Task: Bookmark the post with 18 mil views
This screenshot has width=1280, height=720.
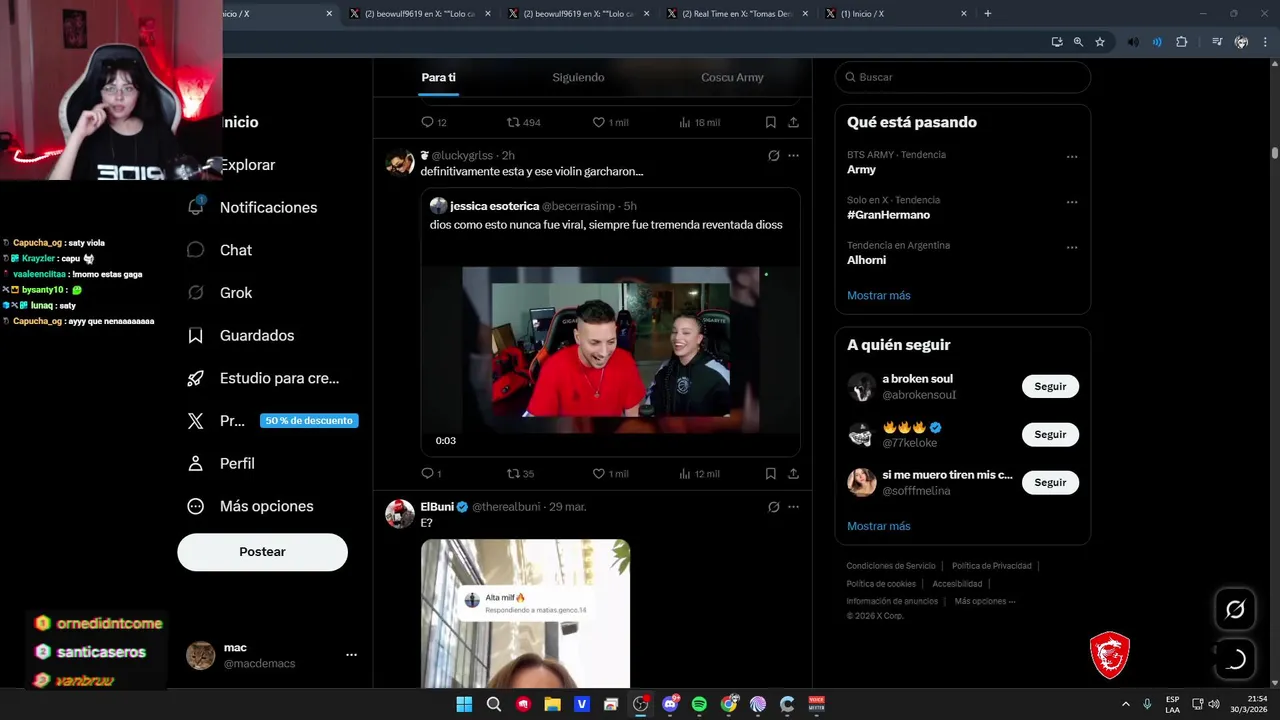Action: 770,122
